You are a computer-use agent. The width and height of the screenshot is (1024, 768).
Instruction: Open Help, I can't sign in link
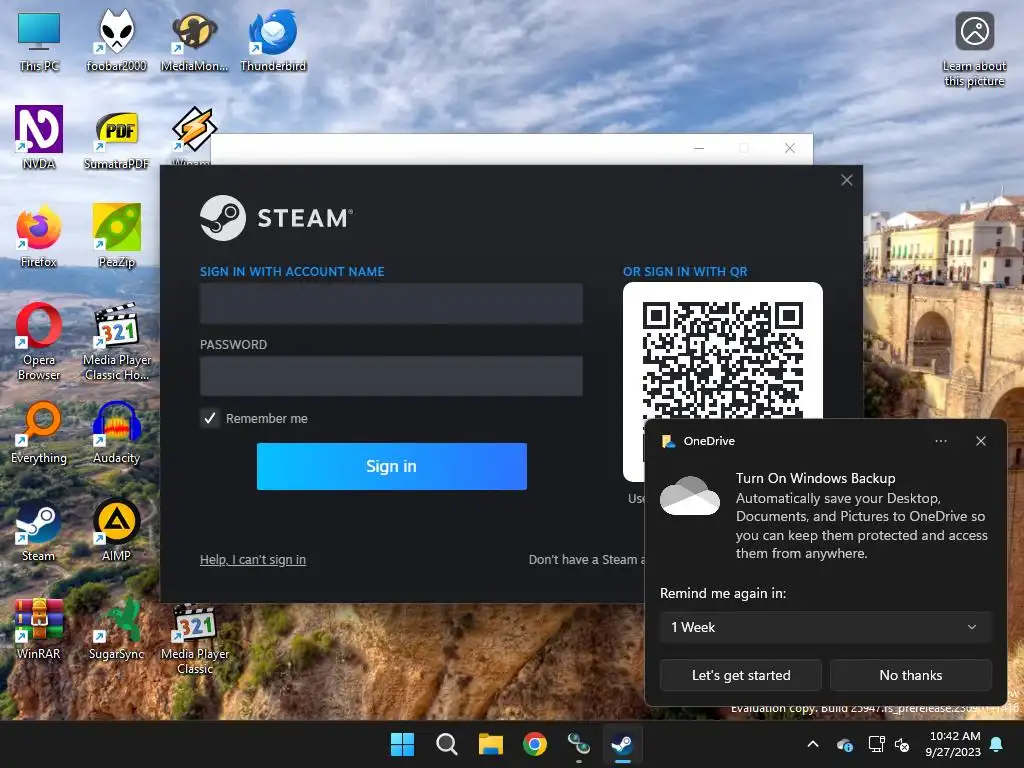(x=253, y=560)
